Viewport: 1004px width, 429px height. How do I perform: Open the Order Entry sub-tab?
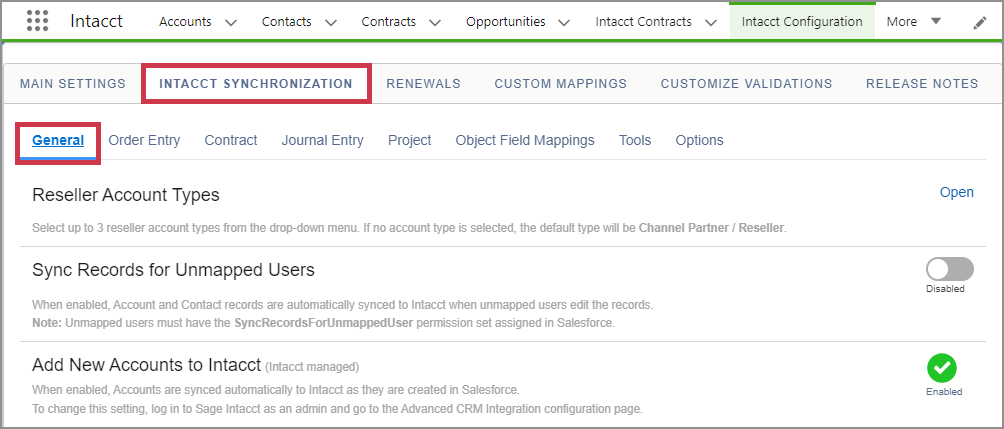coord(144,141)
